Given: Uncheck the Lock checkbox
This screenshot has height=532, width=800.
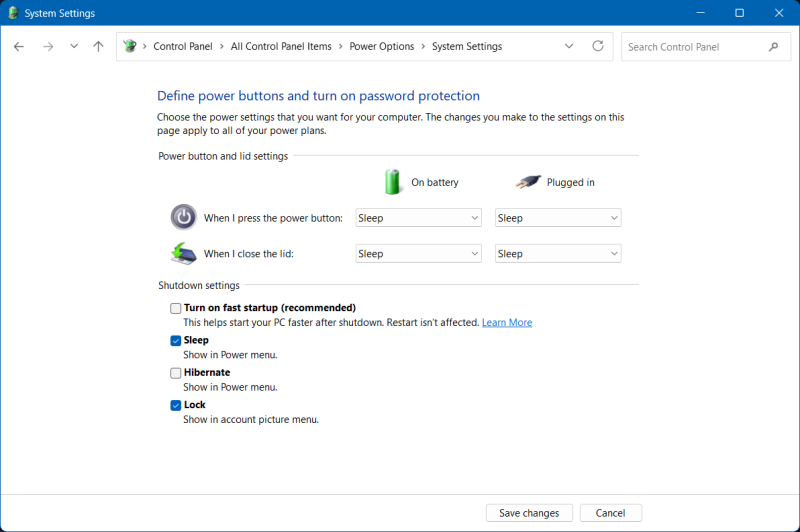Looking at the screenshot, I should (176, 405).
